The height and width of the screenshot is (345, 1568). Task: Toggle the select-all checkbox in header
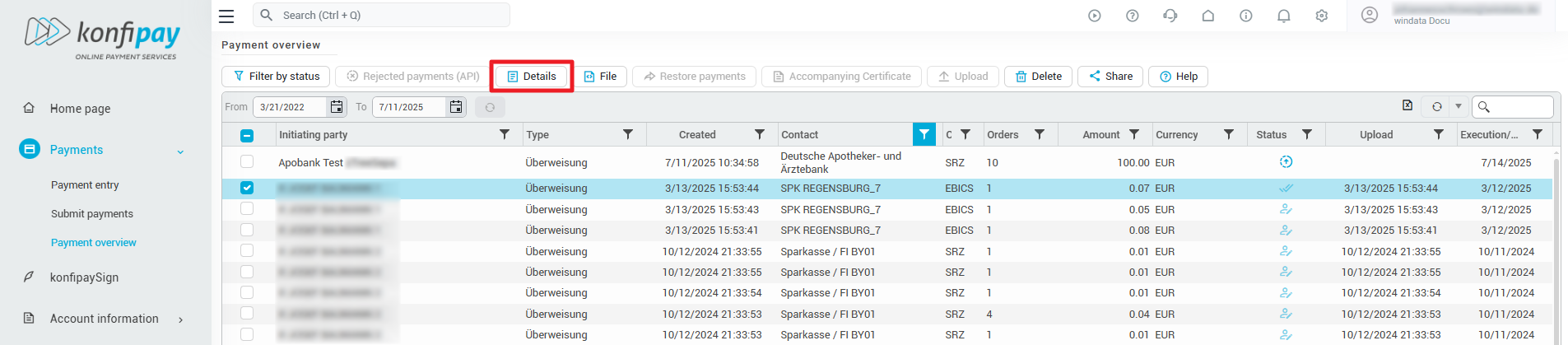[x=247, y=135]
